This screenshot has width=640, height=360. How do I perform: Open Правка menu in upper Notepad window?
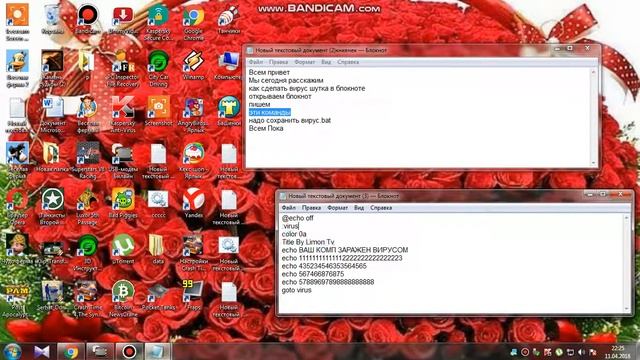[278, 62]
